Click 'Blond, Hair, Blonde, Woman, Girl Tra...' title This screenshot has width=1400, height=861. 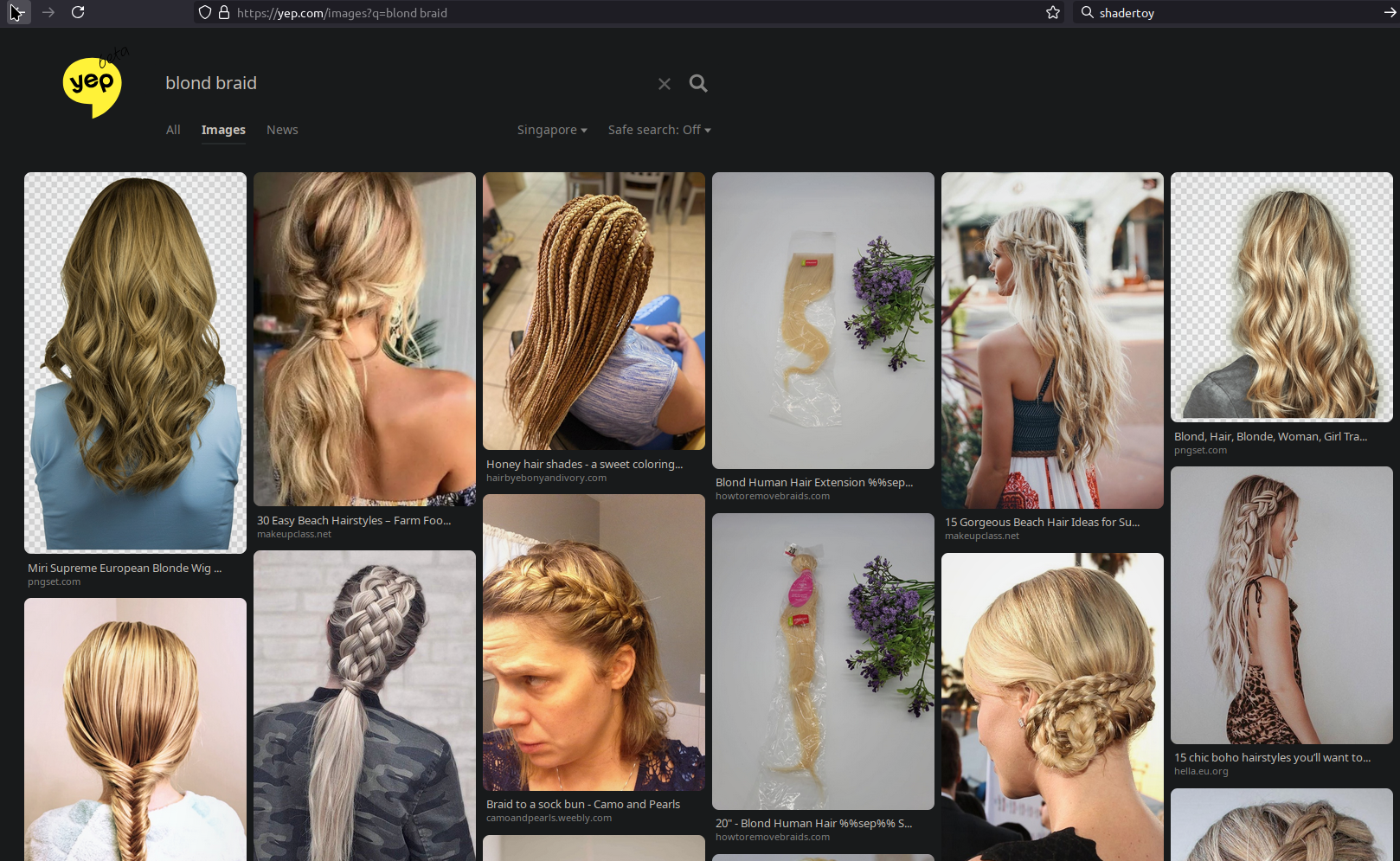1270,436
